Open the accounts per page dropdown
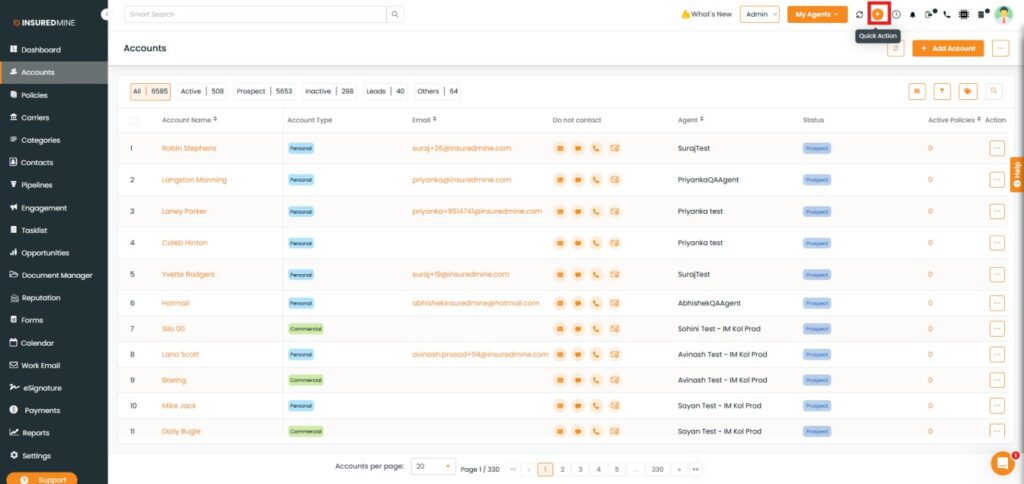Screen dimensions: 1024x484 [432, 467]
